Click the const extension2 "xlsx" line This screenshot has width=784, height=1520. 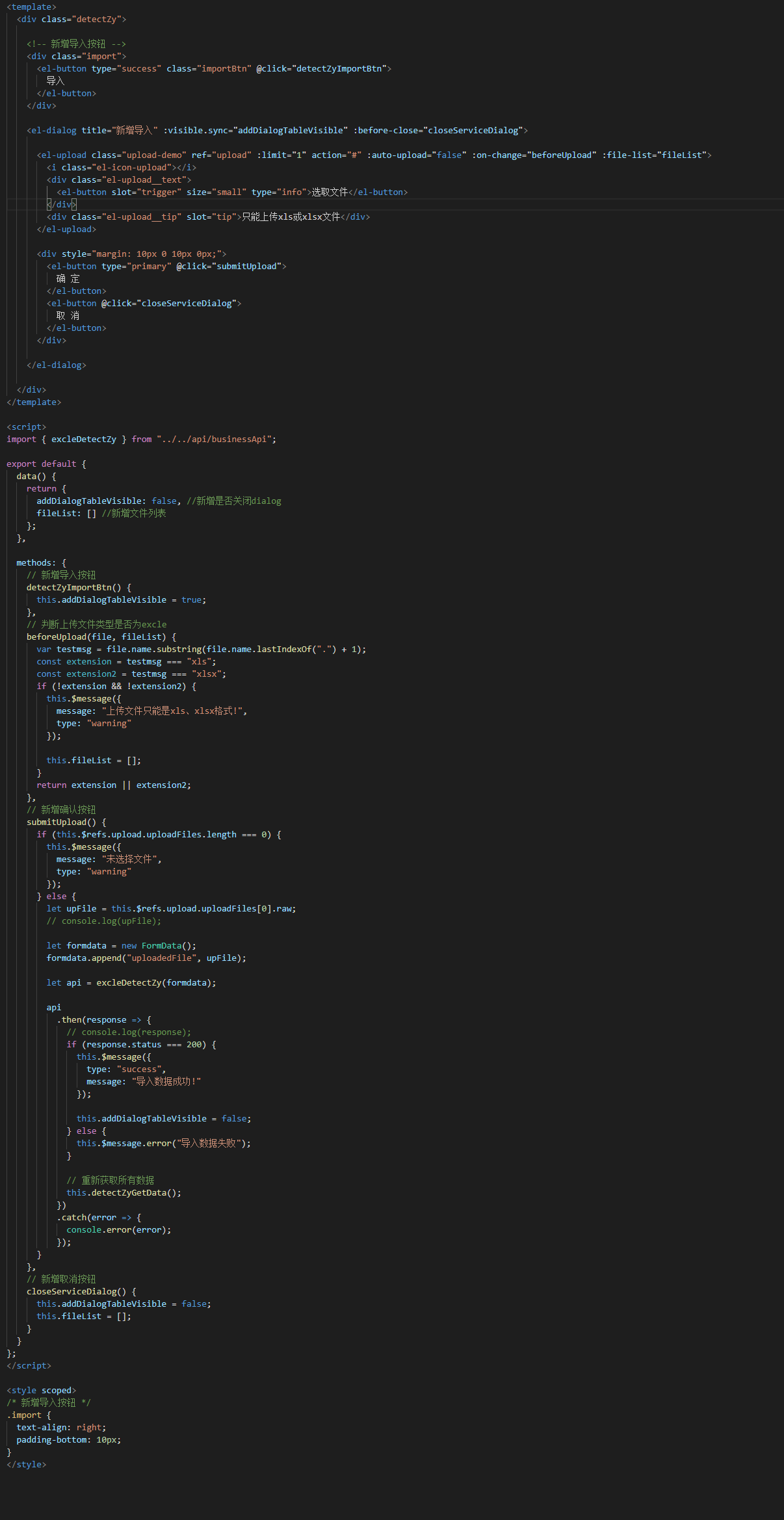point(131,674)
